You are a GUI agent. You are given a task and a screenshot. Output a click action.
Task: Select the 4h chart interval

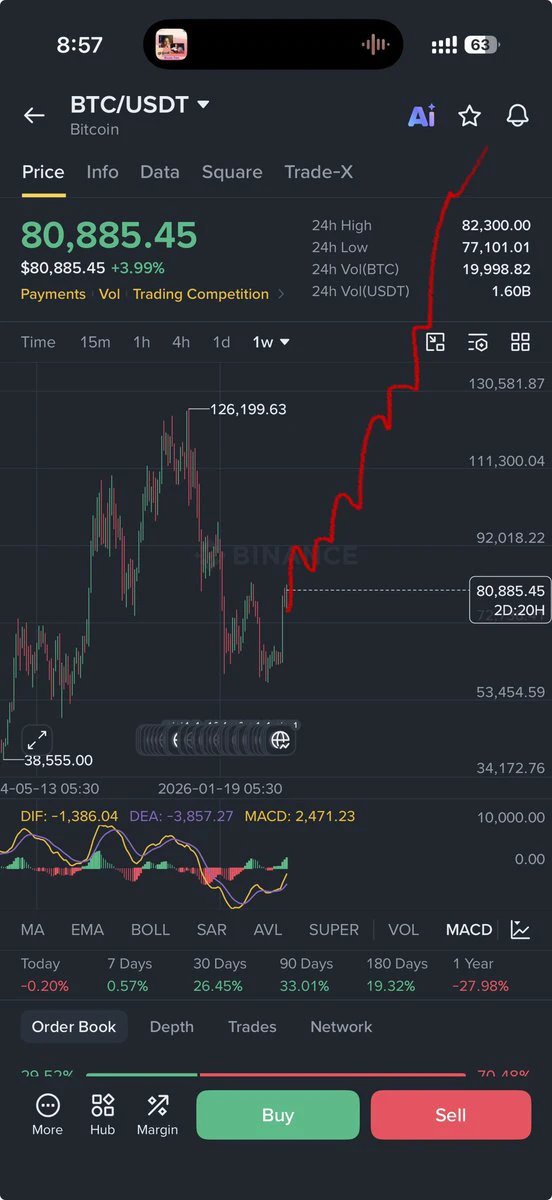coord(181,342)
